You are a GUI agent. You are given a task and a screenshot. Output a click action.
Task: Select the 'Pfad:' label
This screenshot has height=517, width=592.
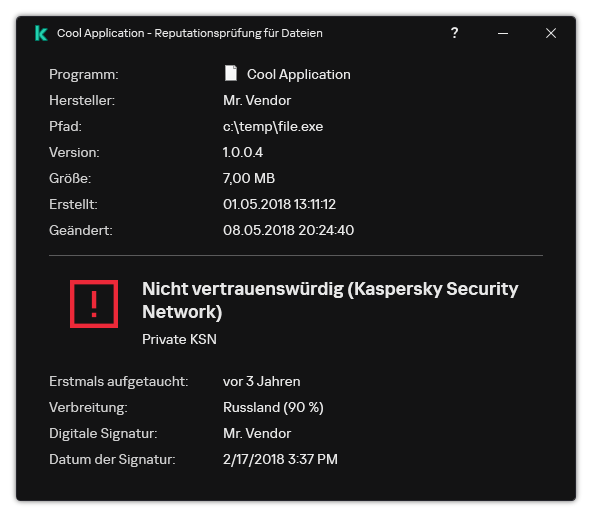tap(65, 126)
